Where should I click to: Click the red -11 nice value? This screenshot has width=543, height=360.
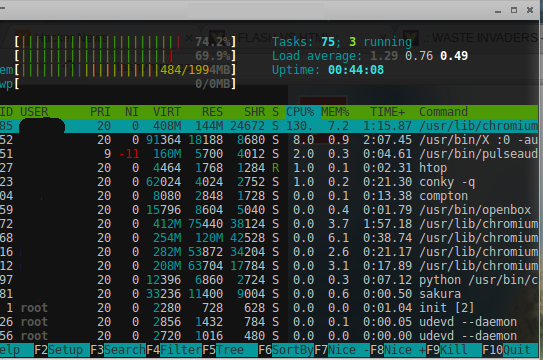129,154
